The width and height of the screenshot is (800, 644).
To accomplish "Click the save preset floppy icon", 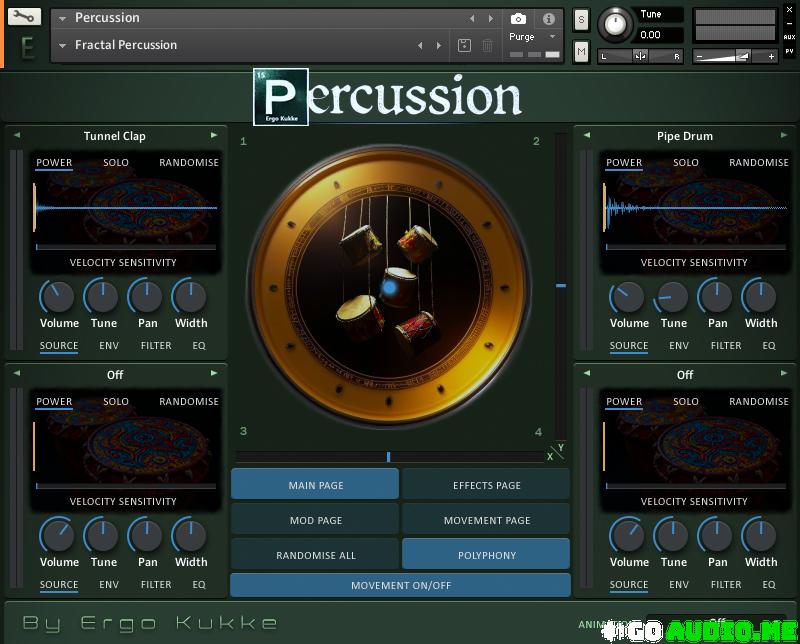I will [464, 45].
